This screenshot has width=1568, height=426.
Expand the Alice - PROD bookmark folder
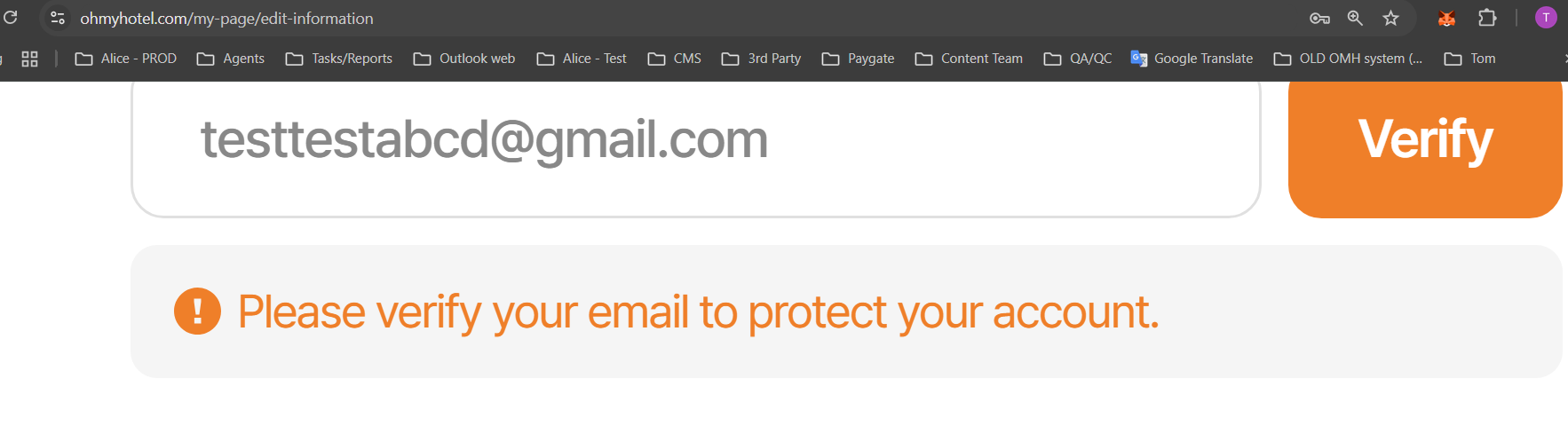point(126,59)
